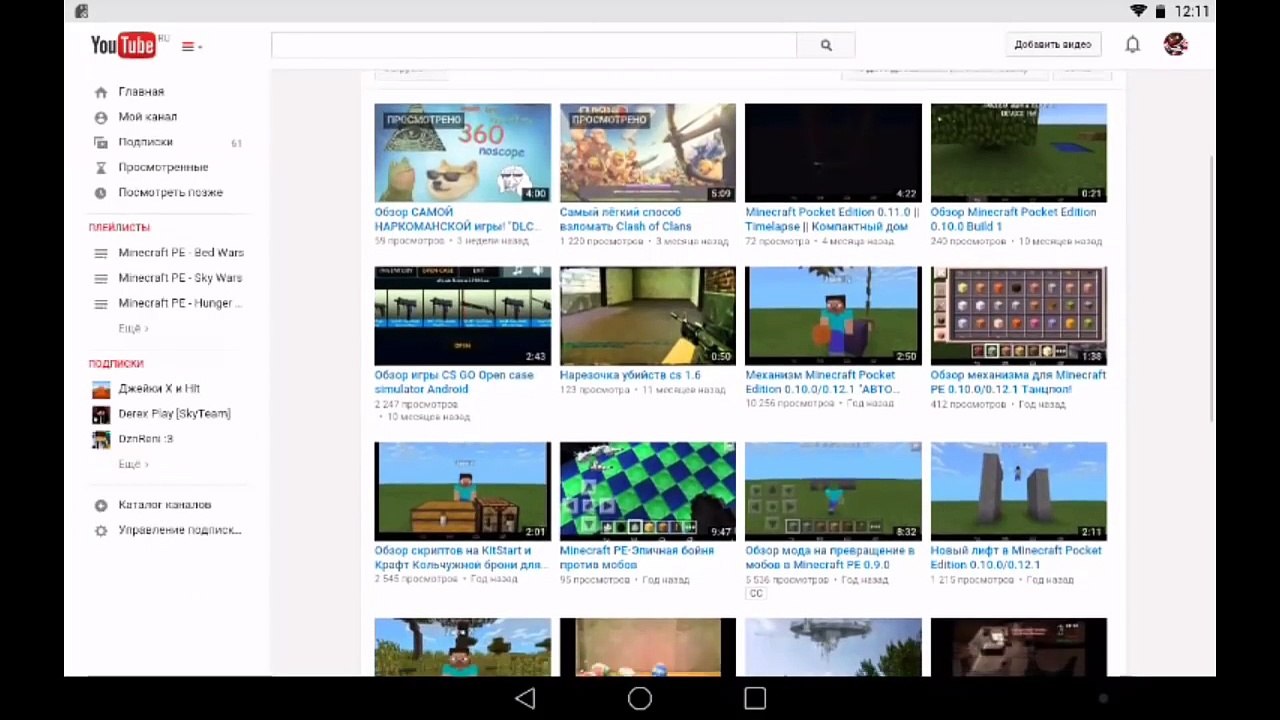
Task: Tap the Android back button
Action: 525,698
